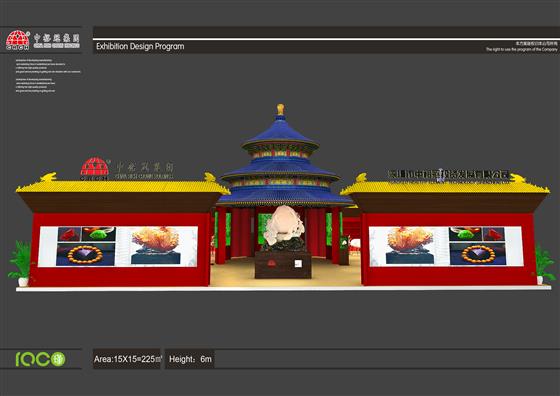The image size is (560, 396).
Task: Open the bracelet image on left wall panel
Action: click(85, 254)
